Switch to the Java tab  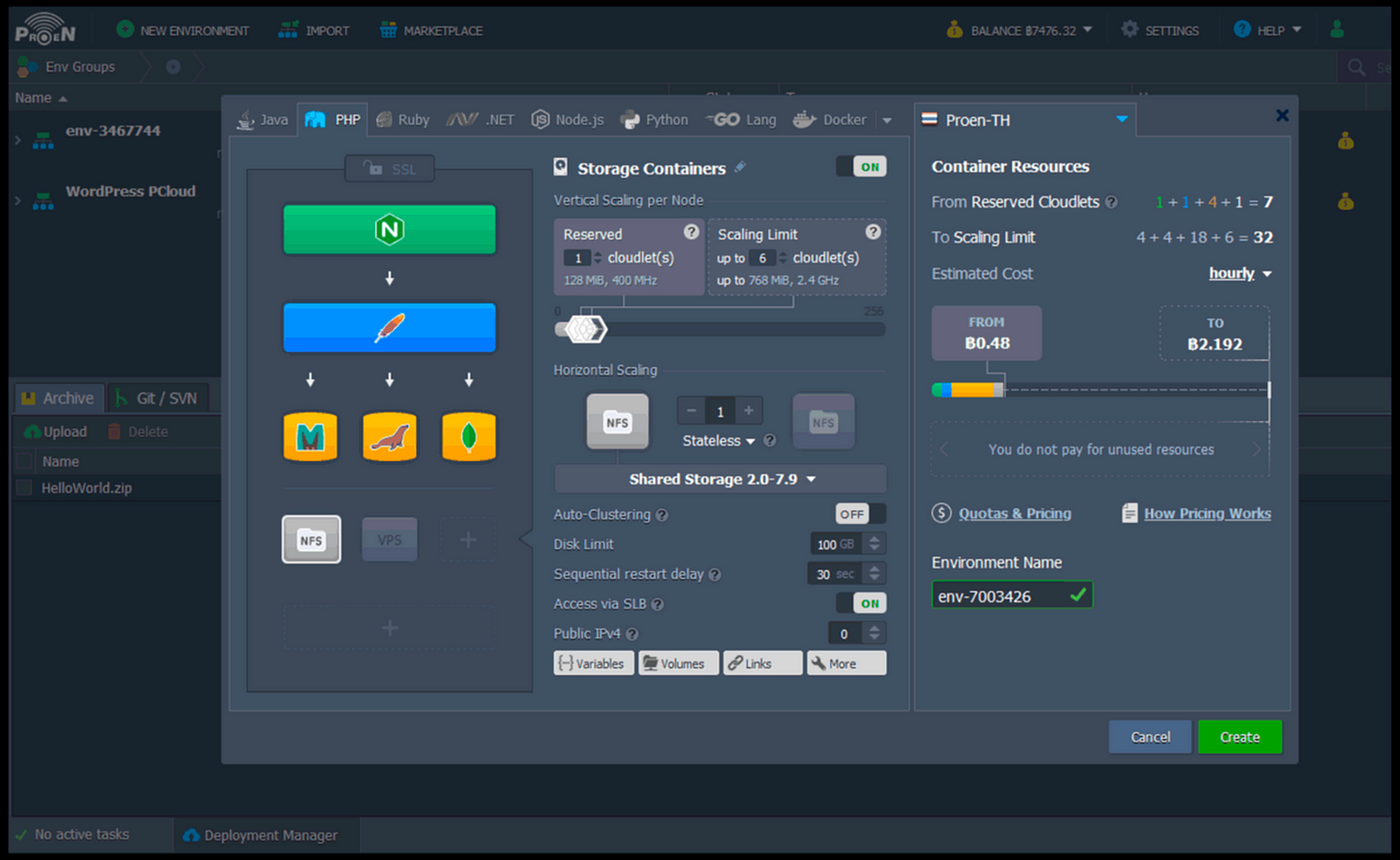(x=263, y=120)
